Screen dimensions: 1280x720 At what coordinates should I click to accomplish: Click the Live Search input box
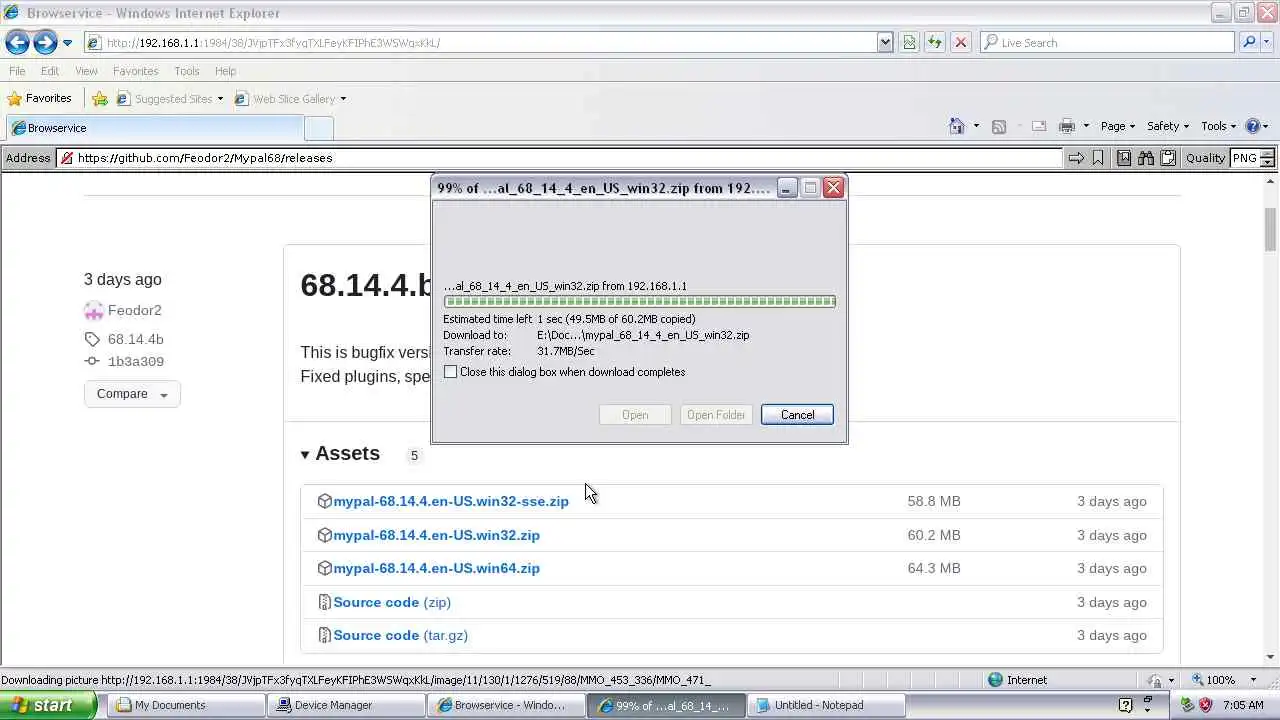click(x=1108, y=42)
